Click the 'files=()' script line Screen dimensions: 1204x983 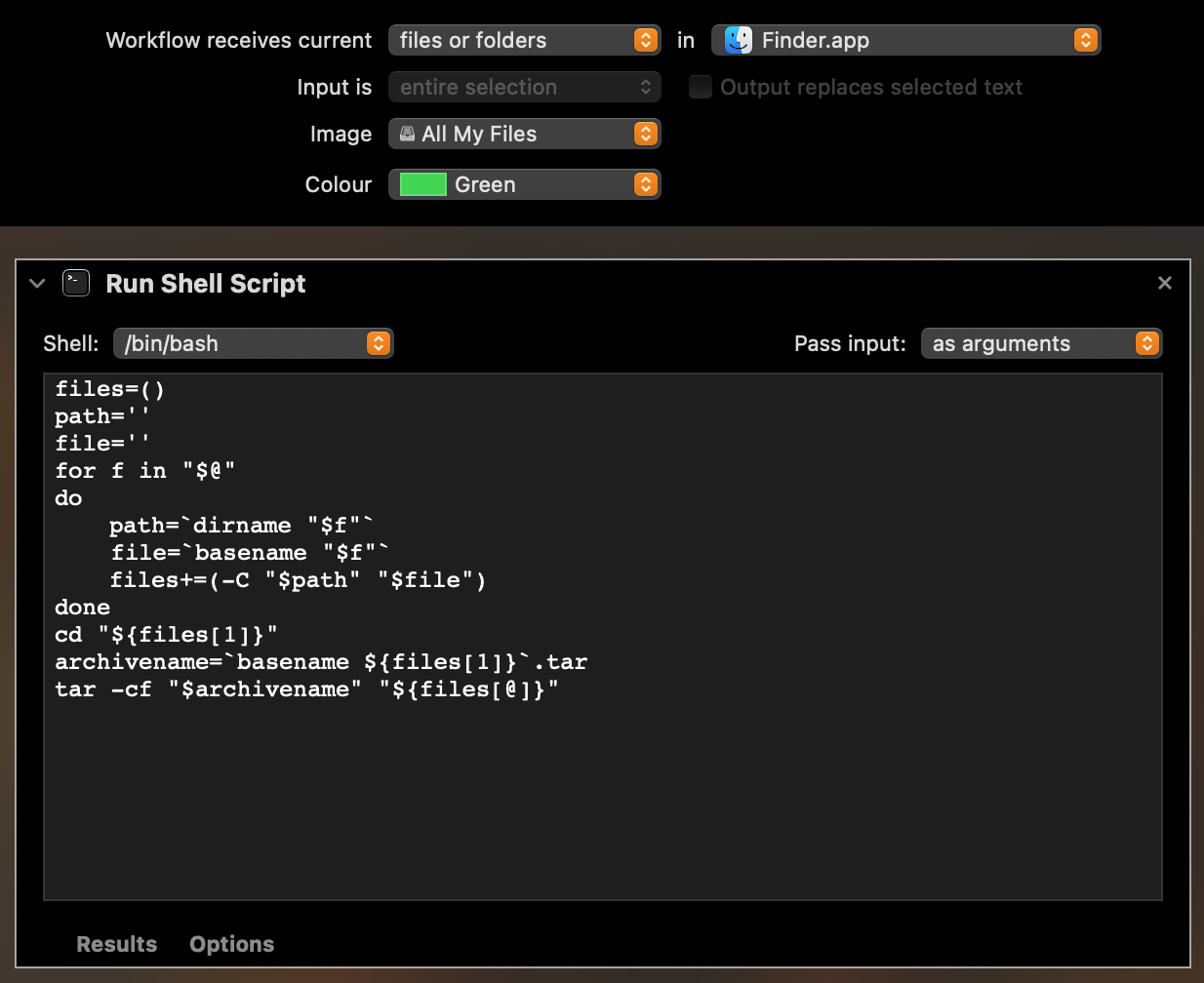(110, 389)
